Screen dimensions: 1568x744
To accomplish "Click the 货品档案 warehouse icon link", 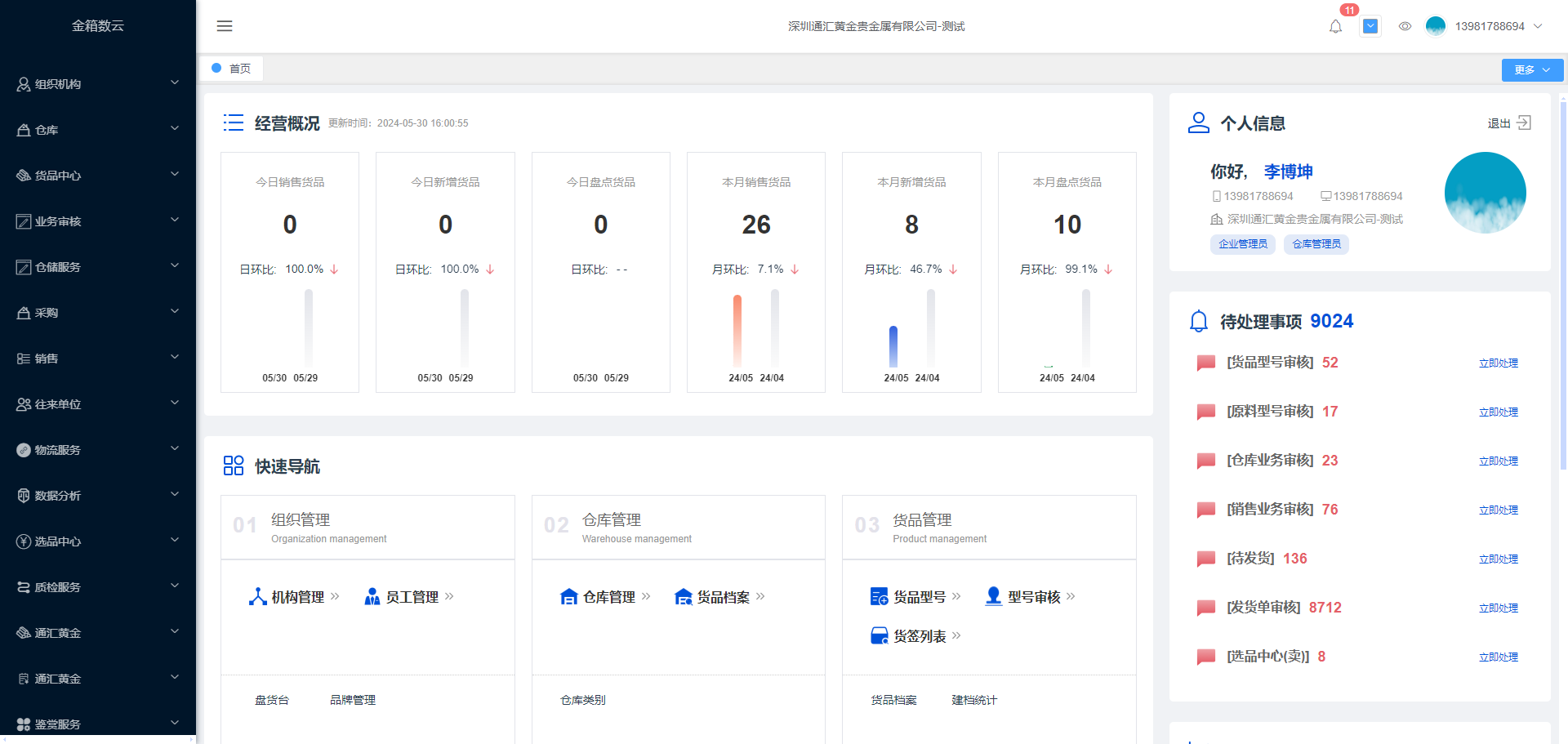I will tap(684, 597).
